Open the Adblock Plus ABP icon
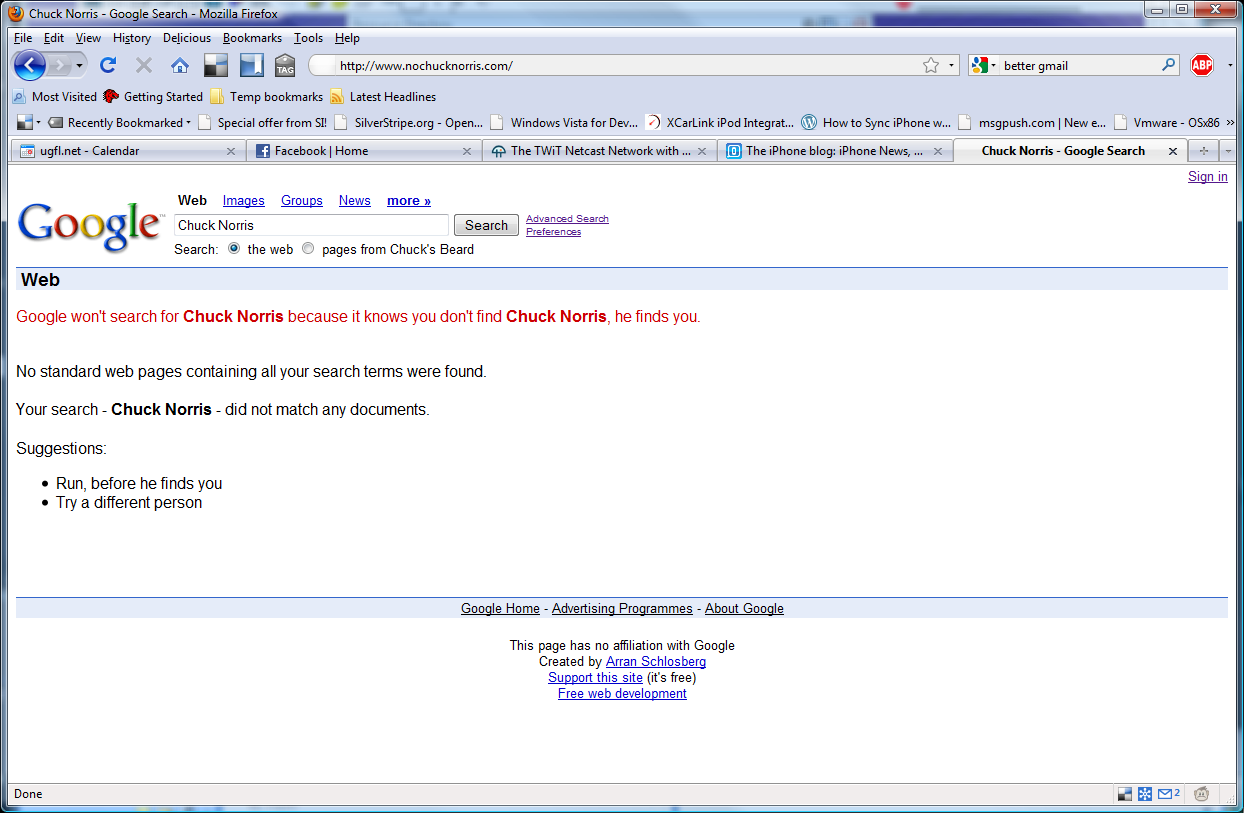 click(x=1202, y=66)
